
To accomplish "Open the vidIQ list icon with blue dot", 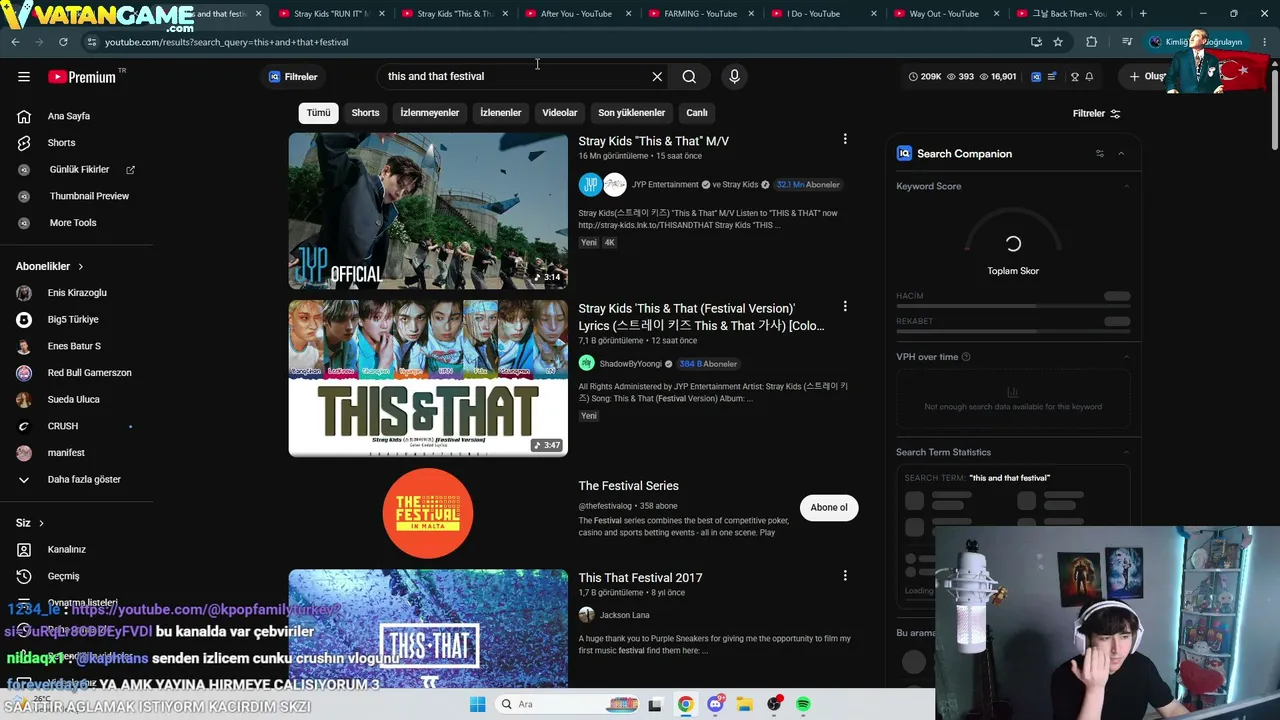I will [x=1052, y=77].
